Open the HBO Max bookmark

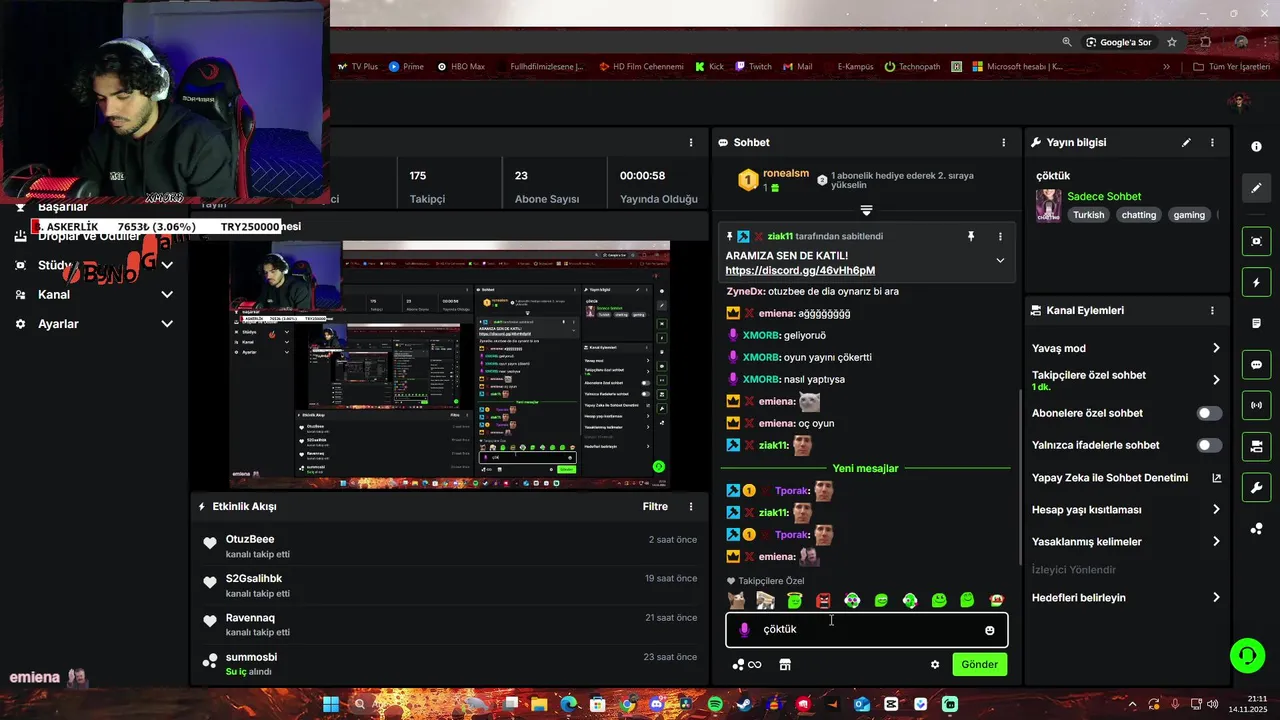click(x=460, y=67)
